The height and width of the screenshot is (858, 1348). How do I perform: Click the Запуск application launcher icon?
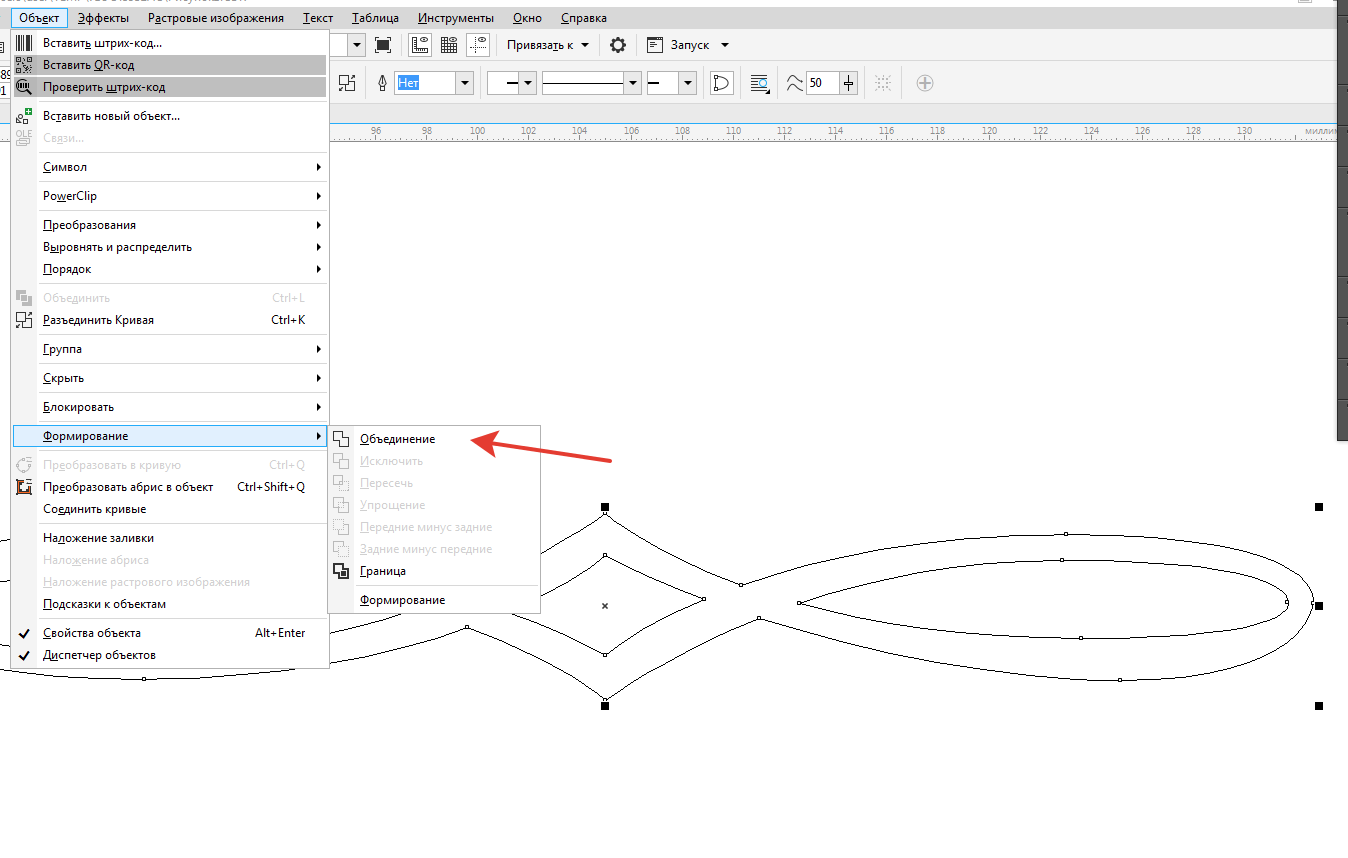655,45
